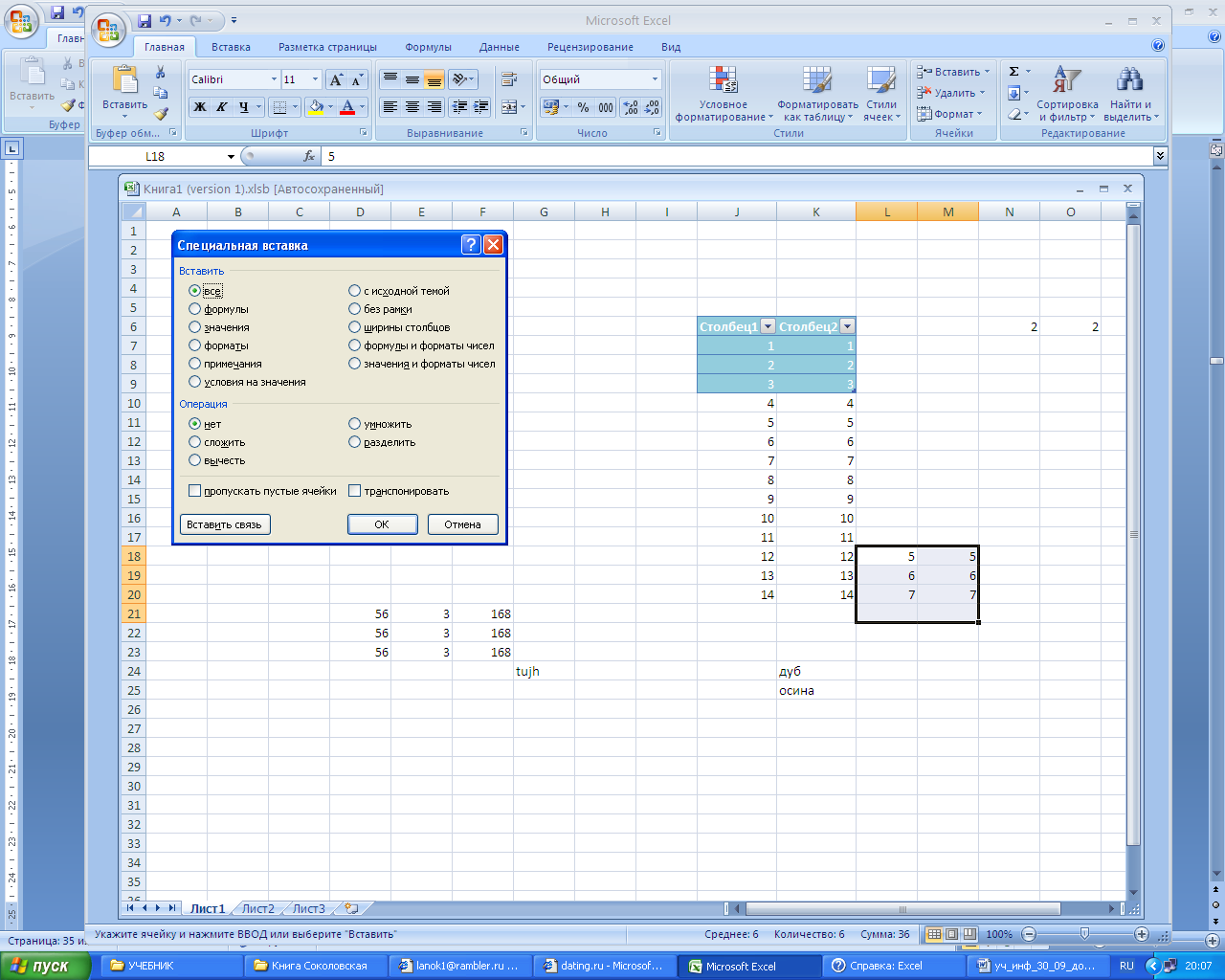Align text right
Viewport: 1225px width, 980px height.
pos(434,107)
